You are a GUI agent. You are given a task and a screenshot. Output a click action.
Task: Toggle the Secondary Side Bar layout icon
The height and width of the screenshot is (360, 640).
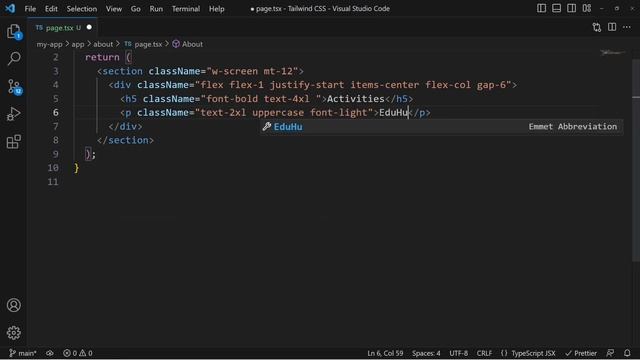571,8
